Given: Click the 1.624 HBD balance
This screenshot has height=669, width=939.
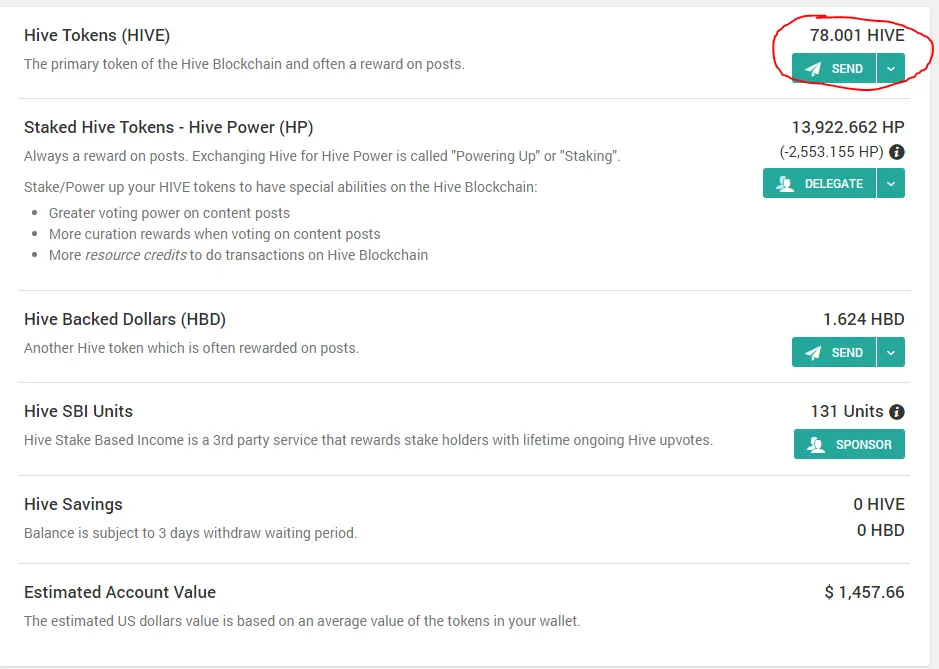Looking at the screenshot, I should (864, 319).
